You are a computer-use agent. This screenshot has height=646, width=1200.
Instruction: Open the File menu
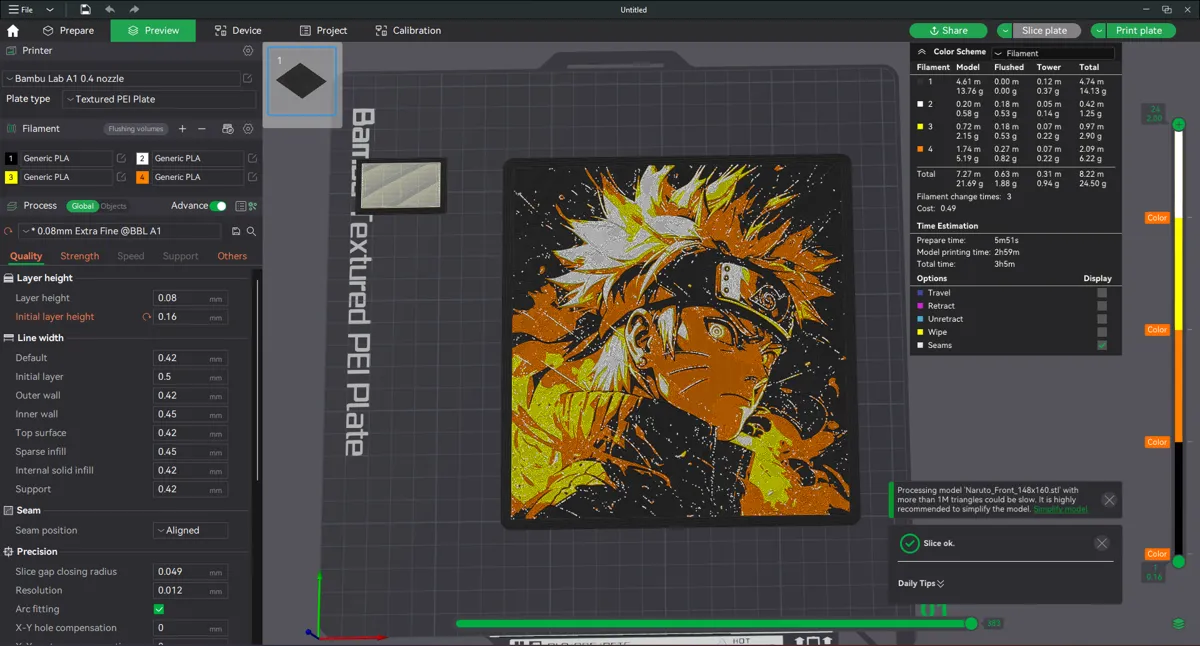point(21,9)
